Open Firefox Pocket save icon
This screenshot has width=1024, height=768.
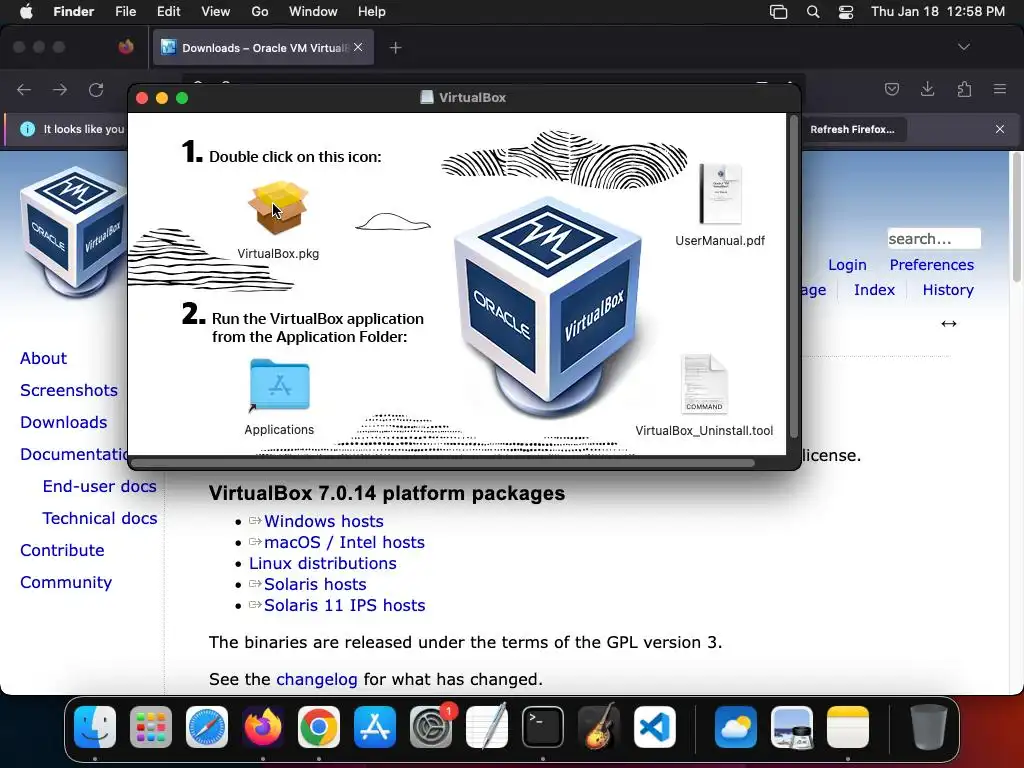891,89
